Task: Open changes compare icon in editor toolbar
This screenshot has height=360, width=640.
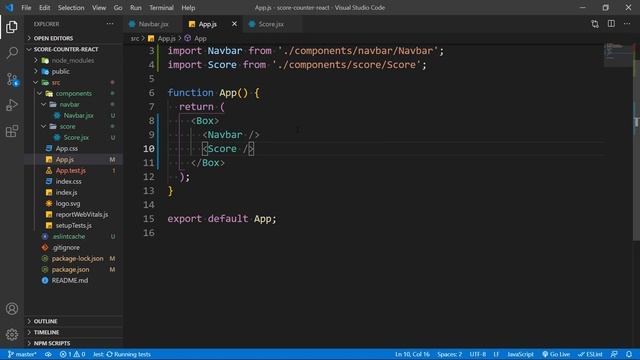Action: coord(595,24)
